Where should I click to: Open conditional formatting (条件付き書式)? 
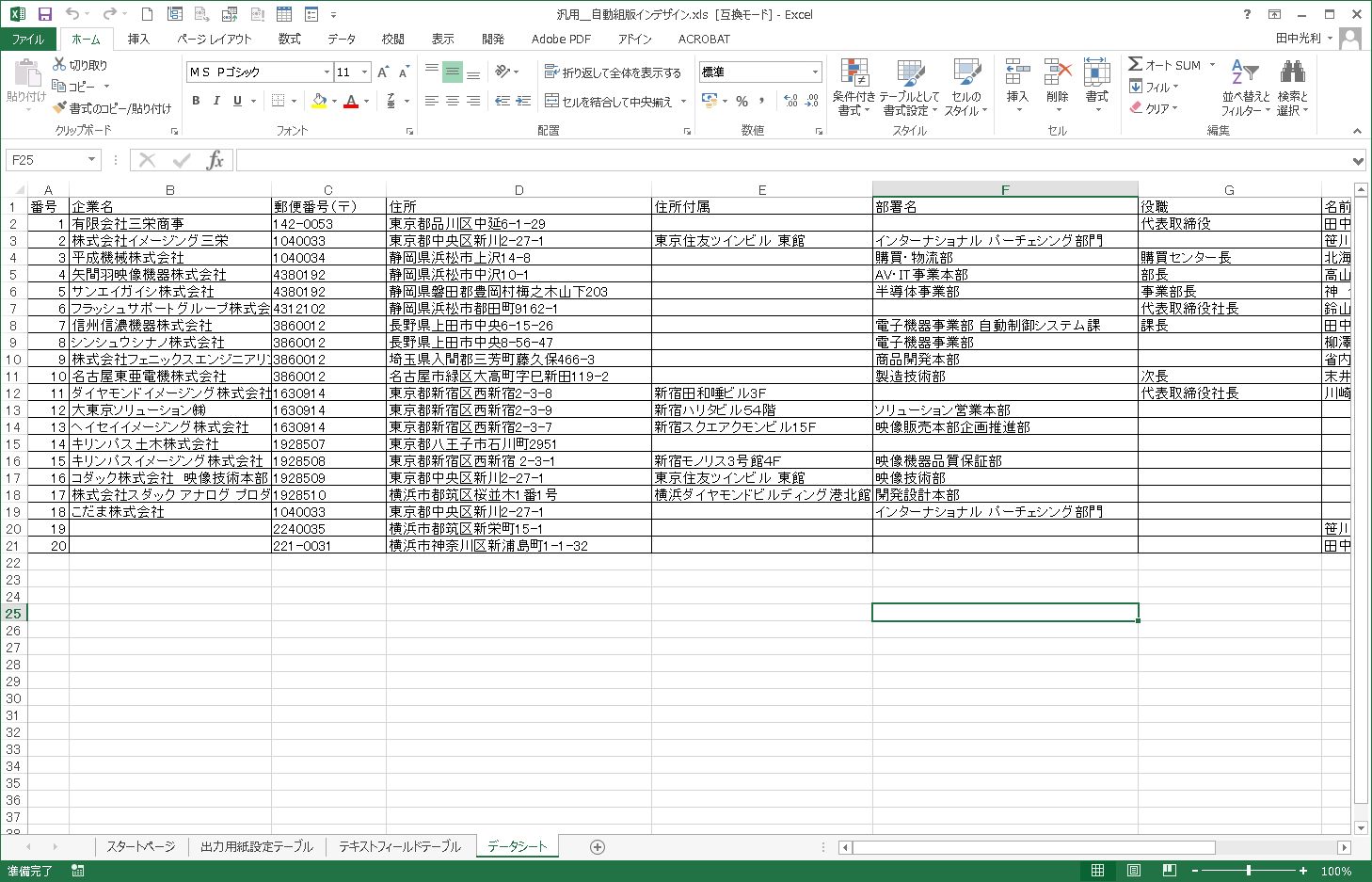point(854,87)
